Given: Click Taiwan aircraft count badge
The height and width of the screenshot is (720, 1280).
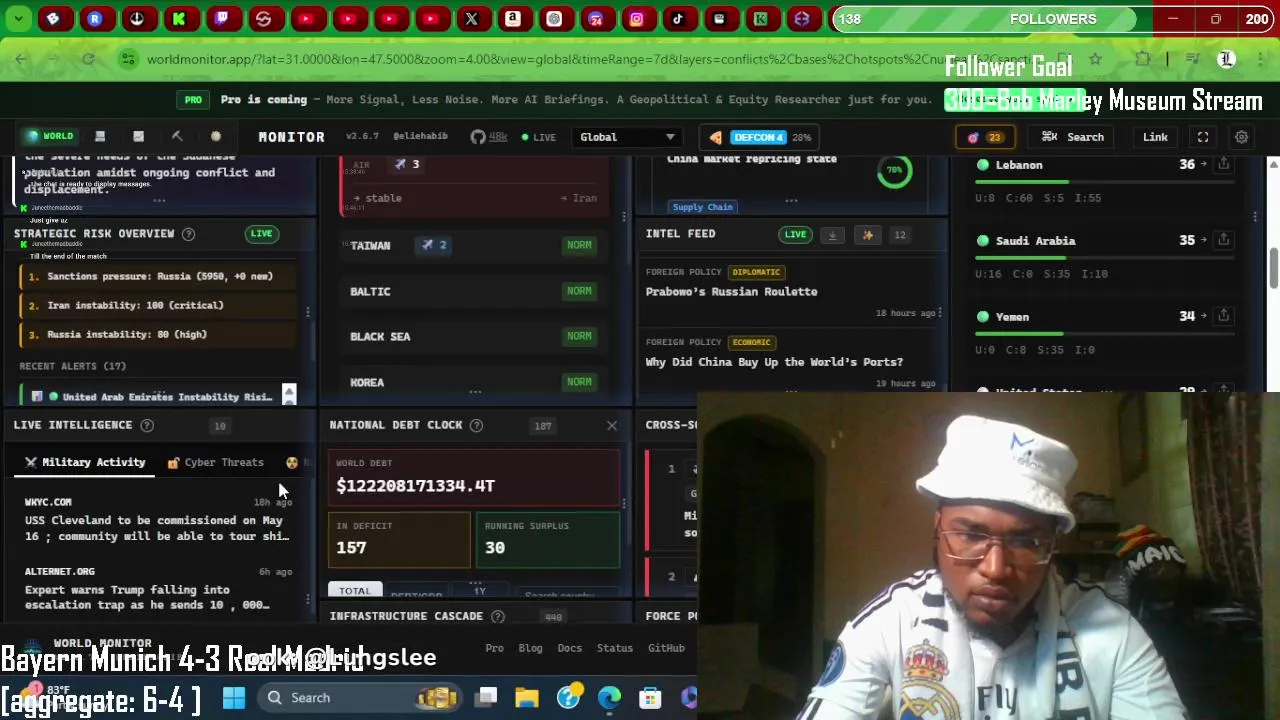Looking at the screenshot, I should point(434,245).
